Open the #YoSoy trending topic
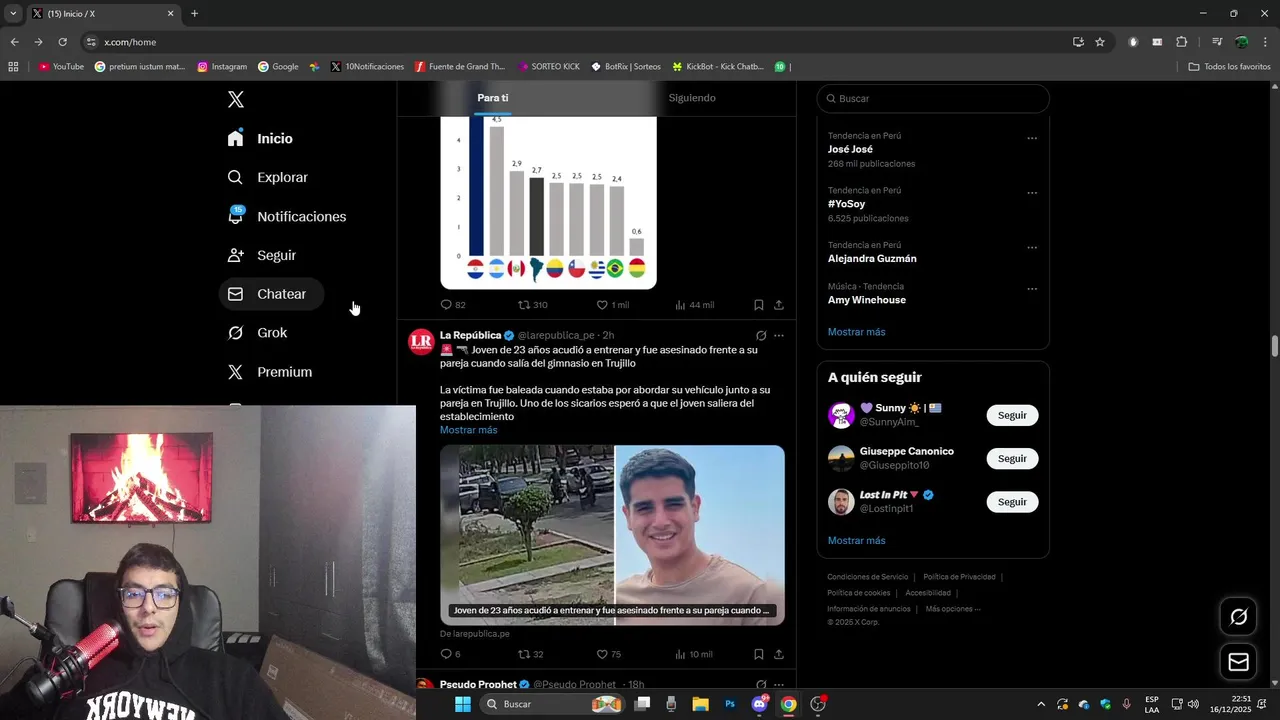Viewport: 1280px width, 720px height. 846,204
